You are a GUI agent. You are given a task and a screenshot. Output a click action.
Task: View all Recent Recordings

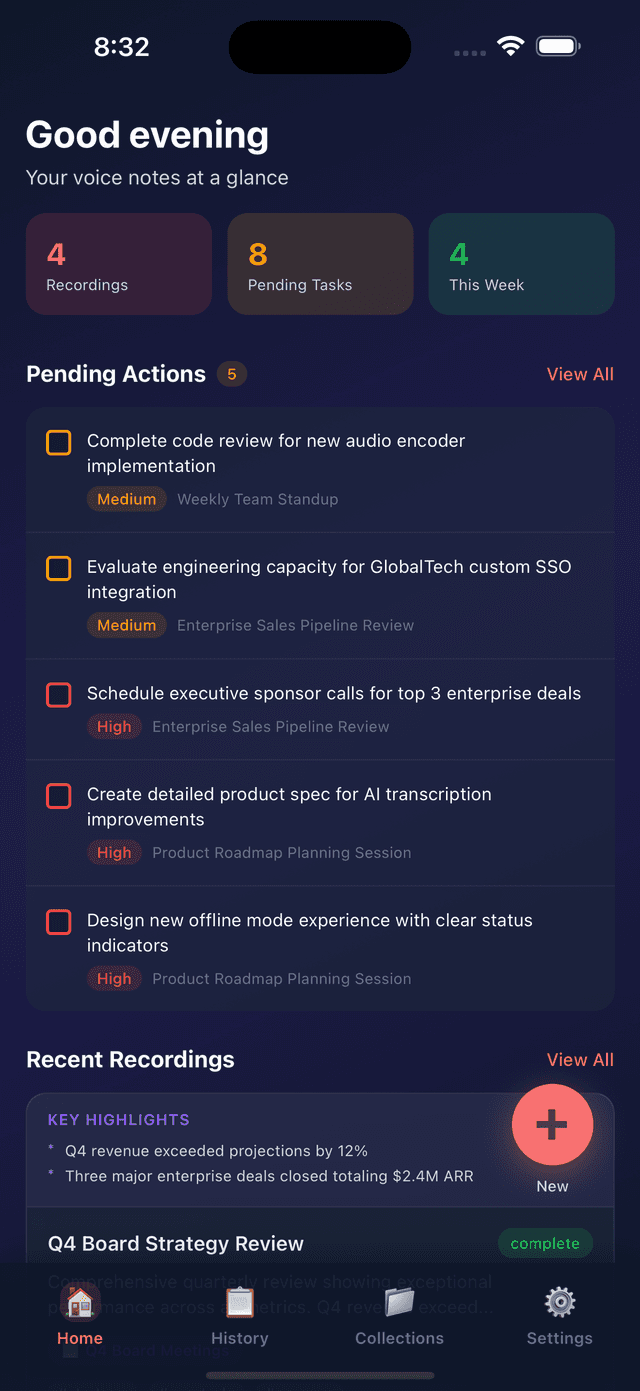click(580, 1060)
